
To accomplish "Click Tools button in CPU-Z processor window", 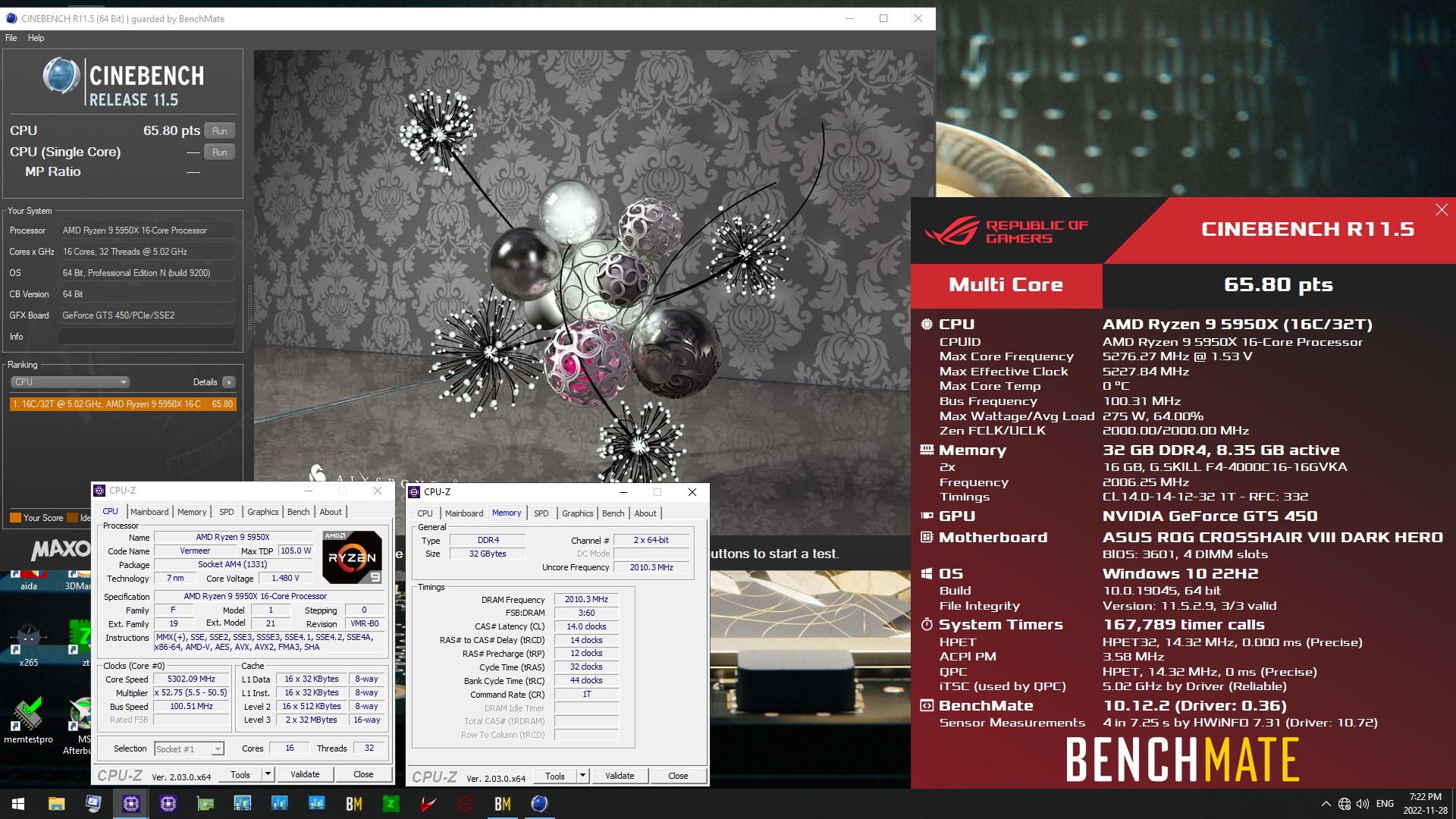I will click(240, 775).
